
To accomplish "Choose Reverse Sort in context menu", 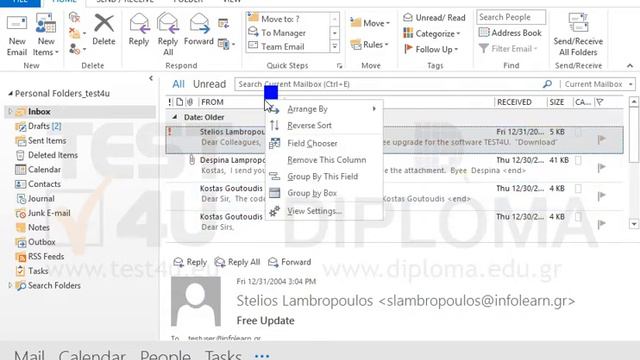I will click(x=323, y=125).
